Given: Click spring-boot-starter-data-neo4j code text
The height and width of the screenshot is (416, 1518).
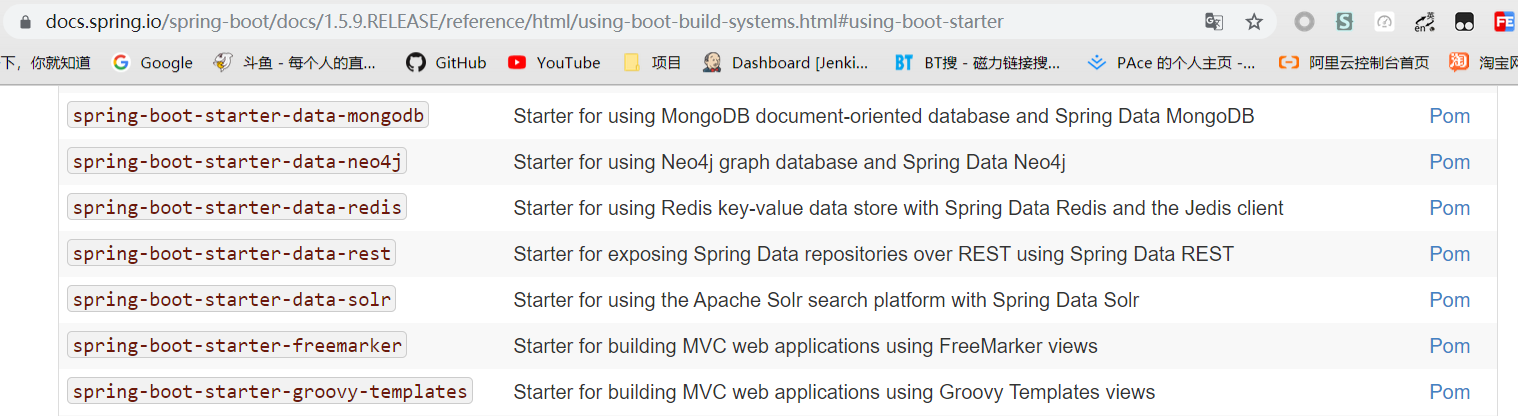Looking at the screenshot, I should (237, 162).
